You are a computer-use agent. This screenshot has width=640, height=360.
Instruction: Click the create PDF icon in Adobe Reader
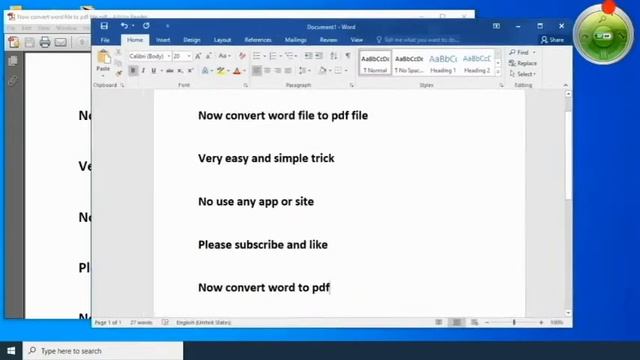point(13,42)
